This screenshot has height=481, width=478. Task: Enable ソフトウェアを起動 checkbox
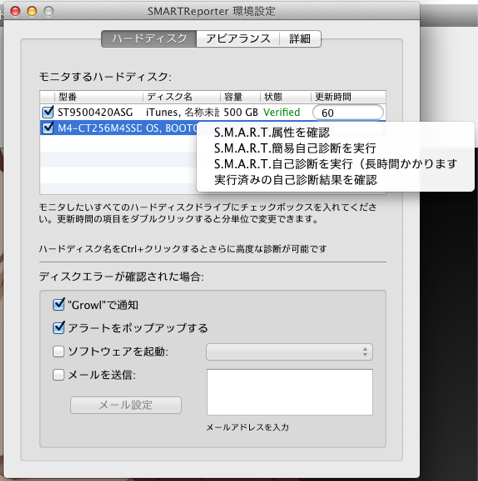tap(59, 351)
